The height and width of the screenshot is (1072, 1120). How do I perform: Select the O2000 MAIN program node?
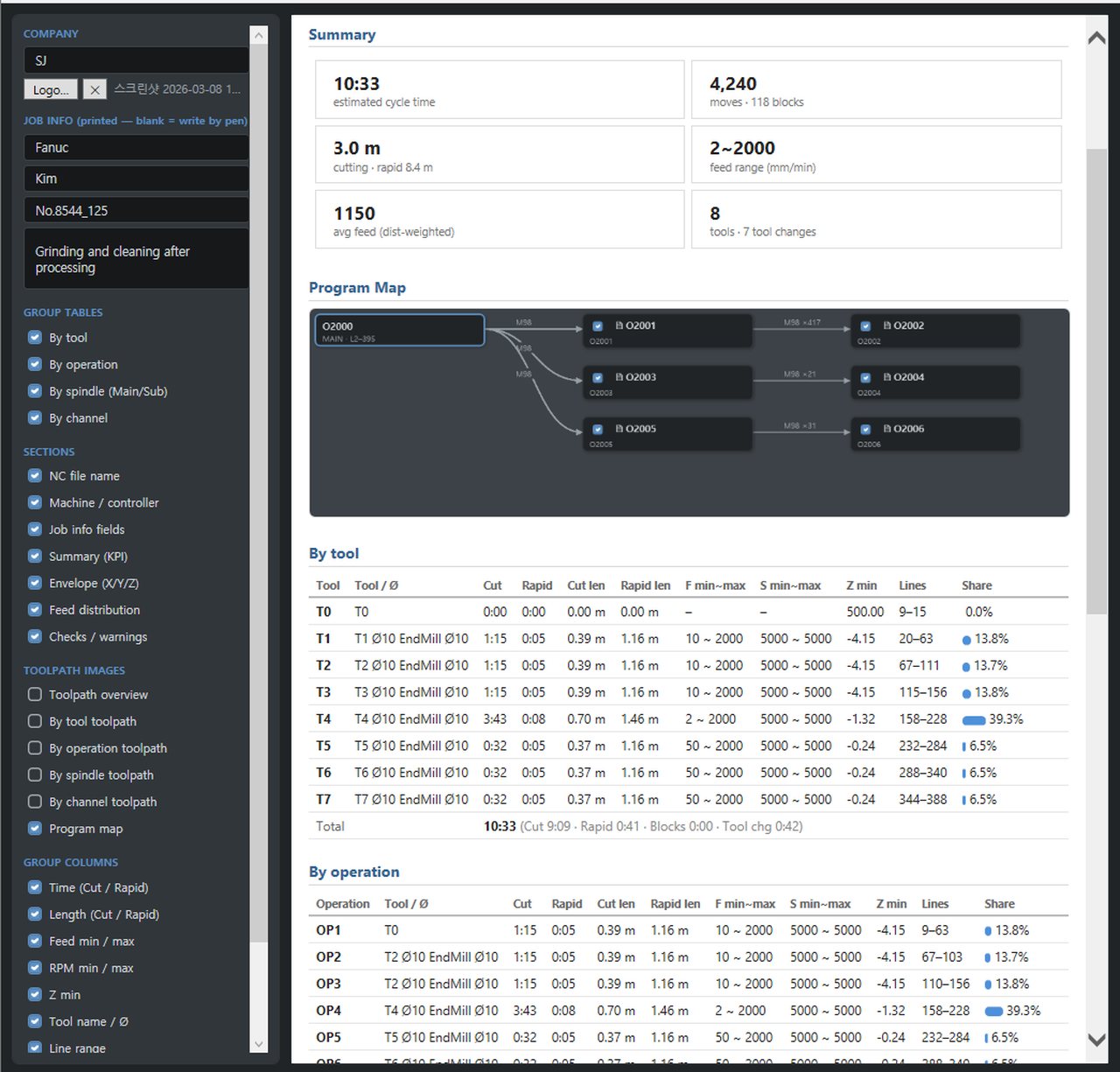400,330
